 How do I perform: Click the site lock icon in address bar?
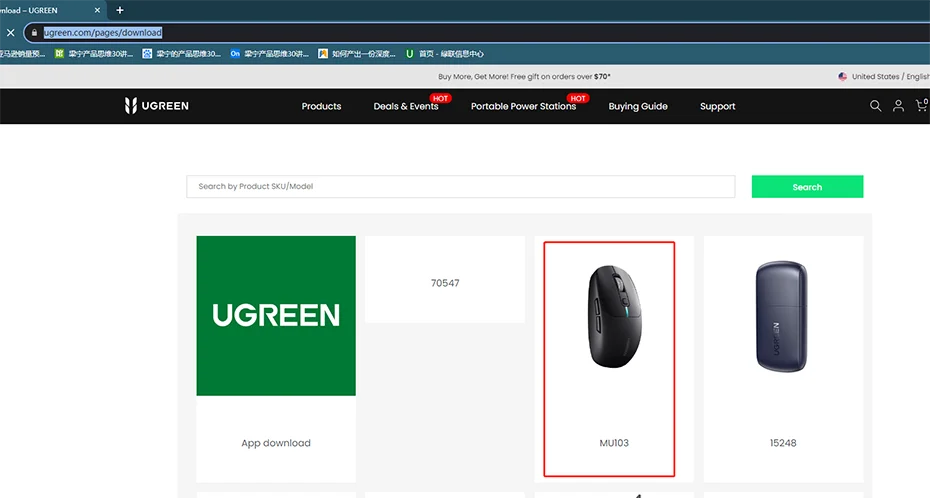(34, 32)
